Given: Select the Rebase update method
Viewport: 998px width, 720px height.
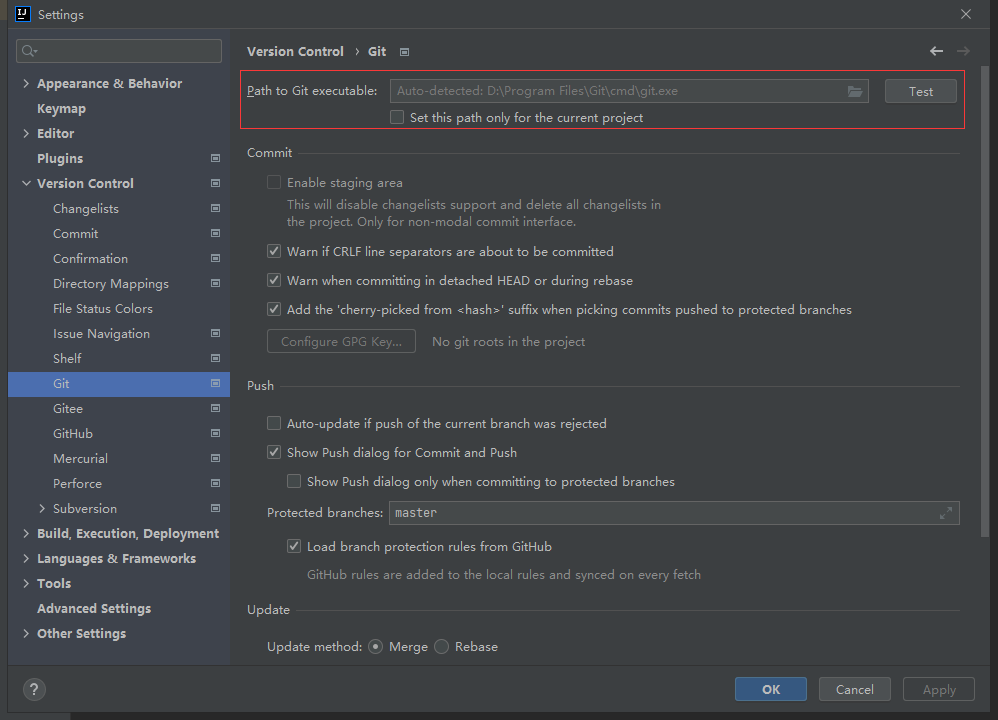Looking at the screenshot, I should click(x=441, y=647).
